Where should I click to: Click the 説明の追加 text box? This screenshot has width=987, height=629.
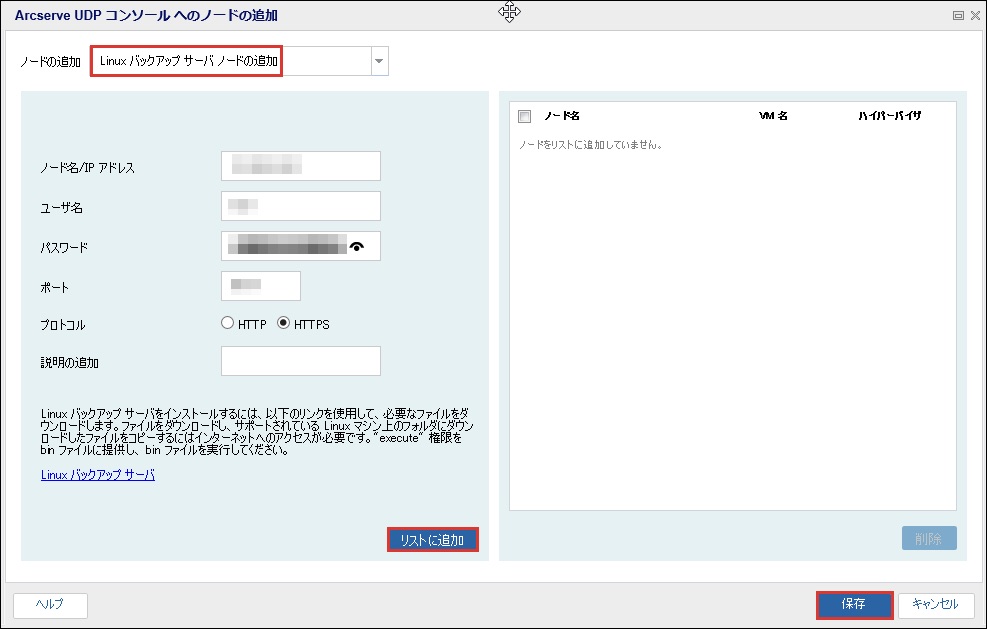click(x=300, y=361)
